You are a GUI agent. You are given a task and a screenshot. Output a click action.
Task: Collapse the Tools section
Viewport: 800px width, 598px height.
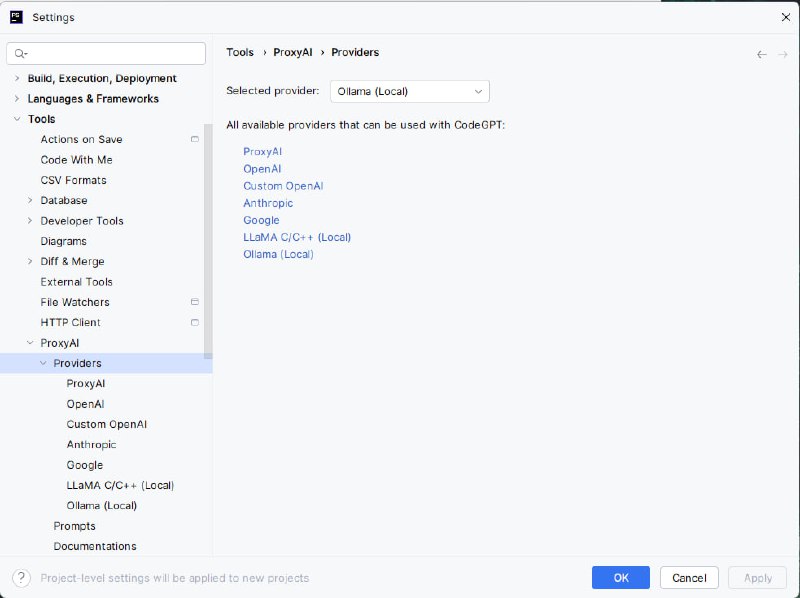coord(17,119)
